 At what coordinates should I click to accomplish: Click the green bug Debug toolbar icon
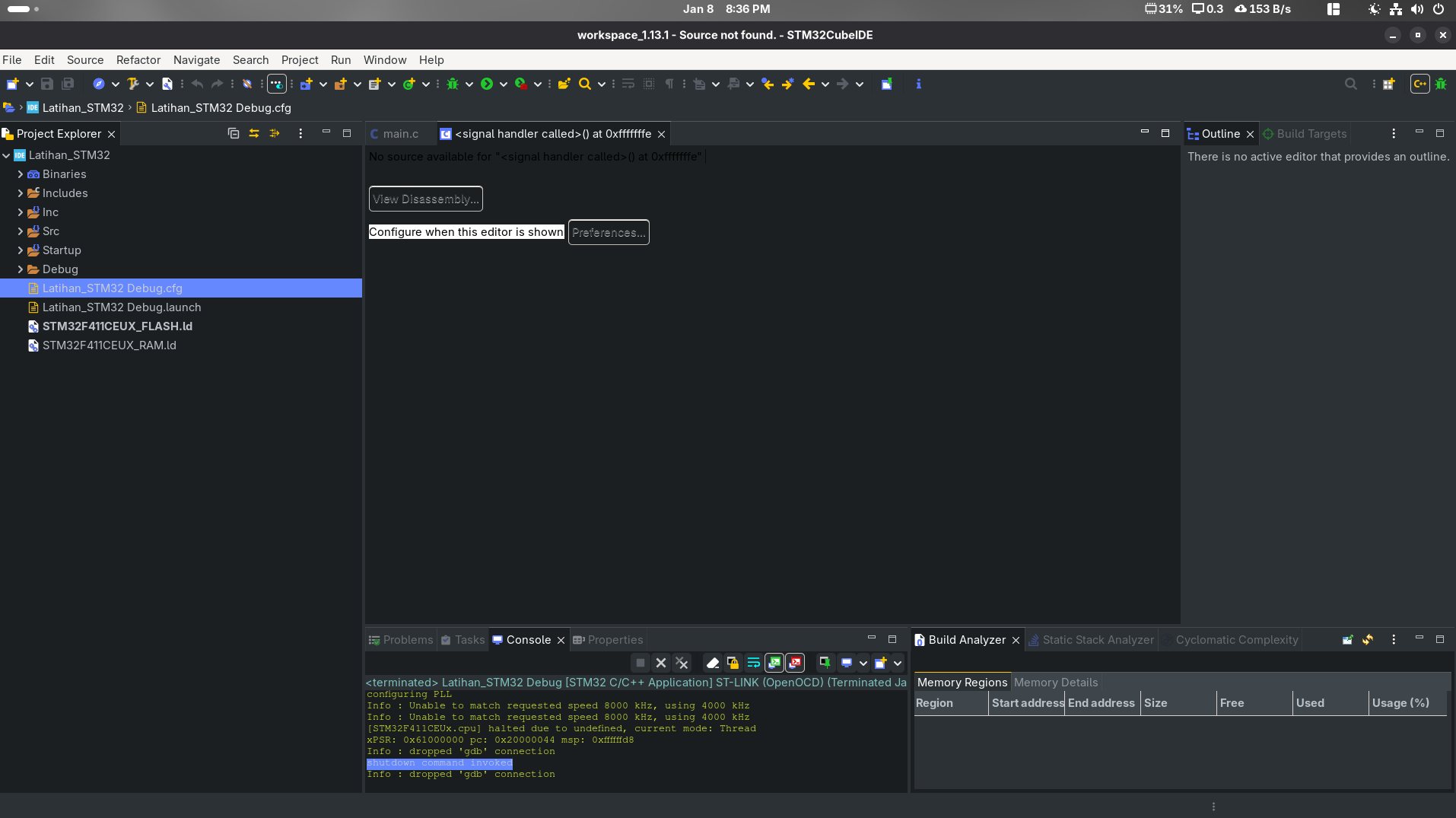click(x=453, y=84)
